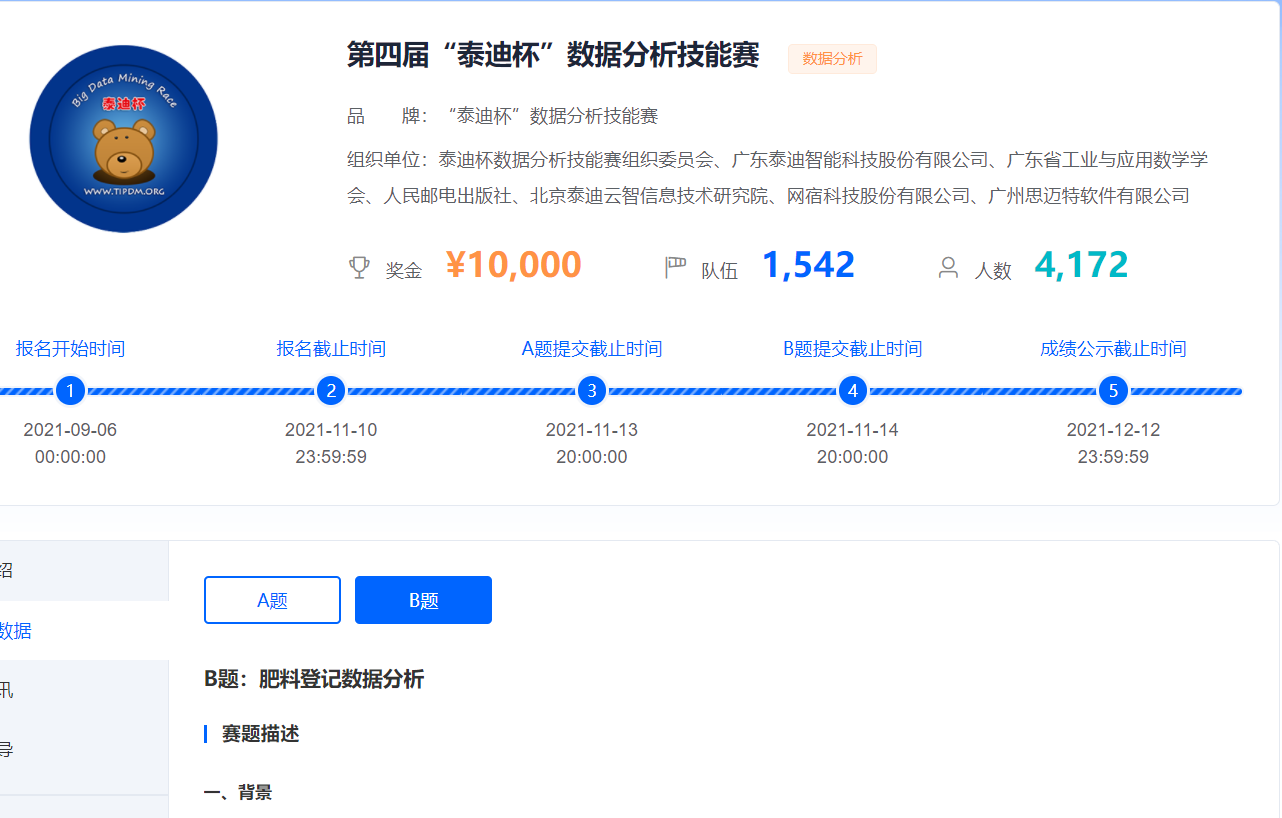Click the date 2021-12-12
This screenshot has height=818, width=1282.
(x=1113, y=430)
